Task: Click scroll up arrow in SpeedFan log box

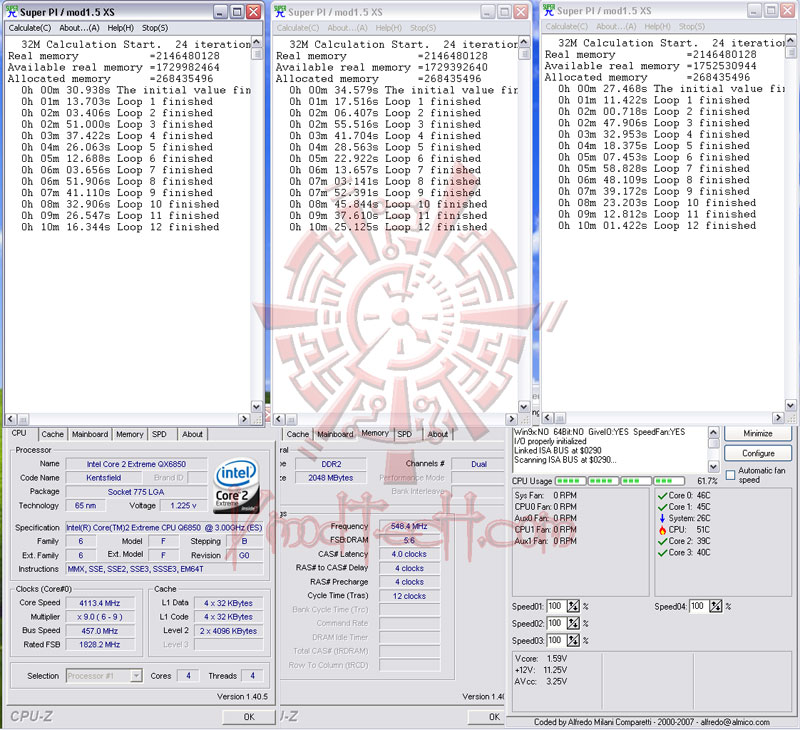Action: tap(713, 433)
